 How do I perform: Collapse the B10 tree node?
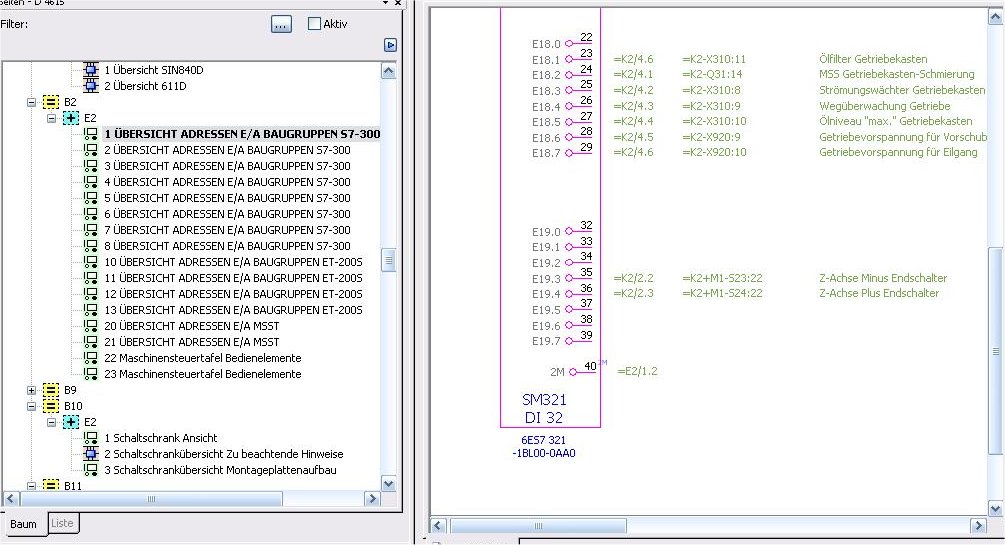click(x=31, y=406)
